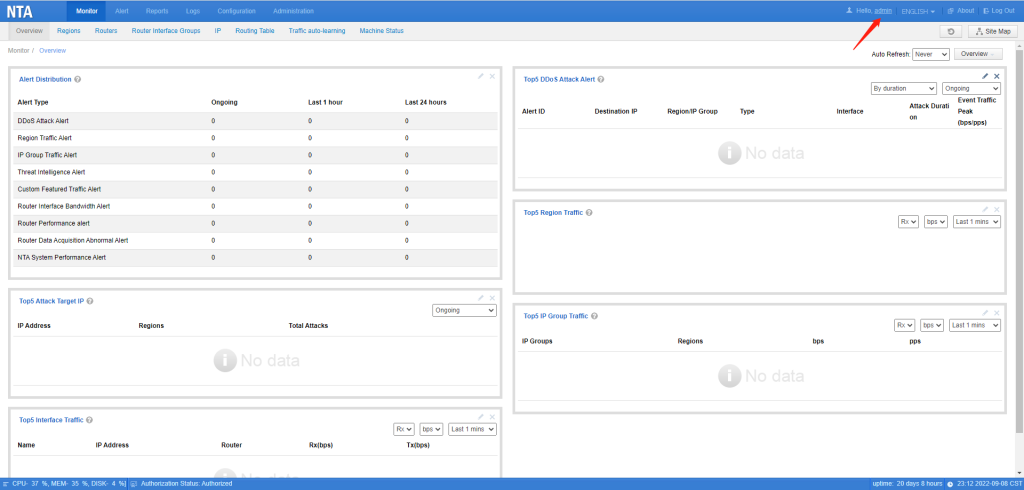This screenshot has width=1024, height=490.
Task: Open the IP tab
Action: coord(218,31)
